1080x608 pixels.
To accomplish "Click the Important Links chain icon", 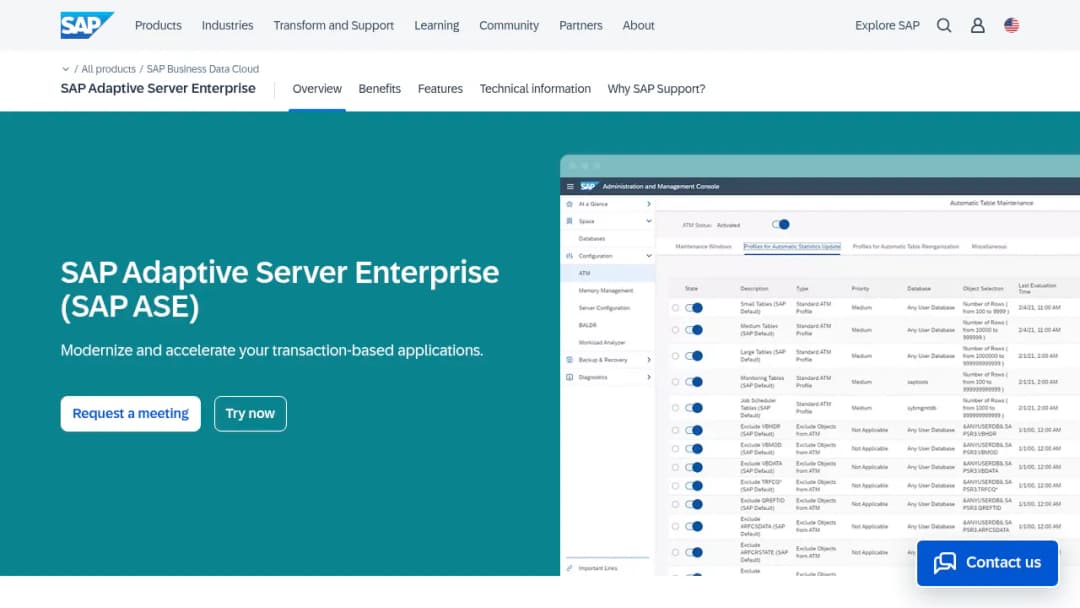I will point(570,569).
